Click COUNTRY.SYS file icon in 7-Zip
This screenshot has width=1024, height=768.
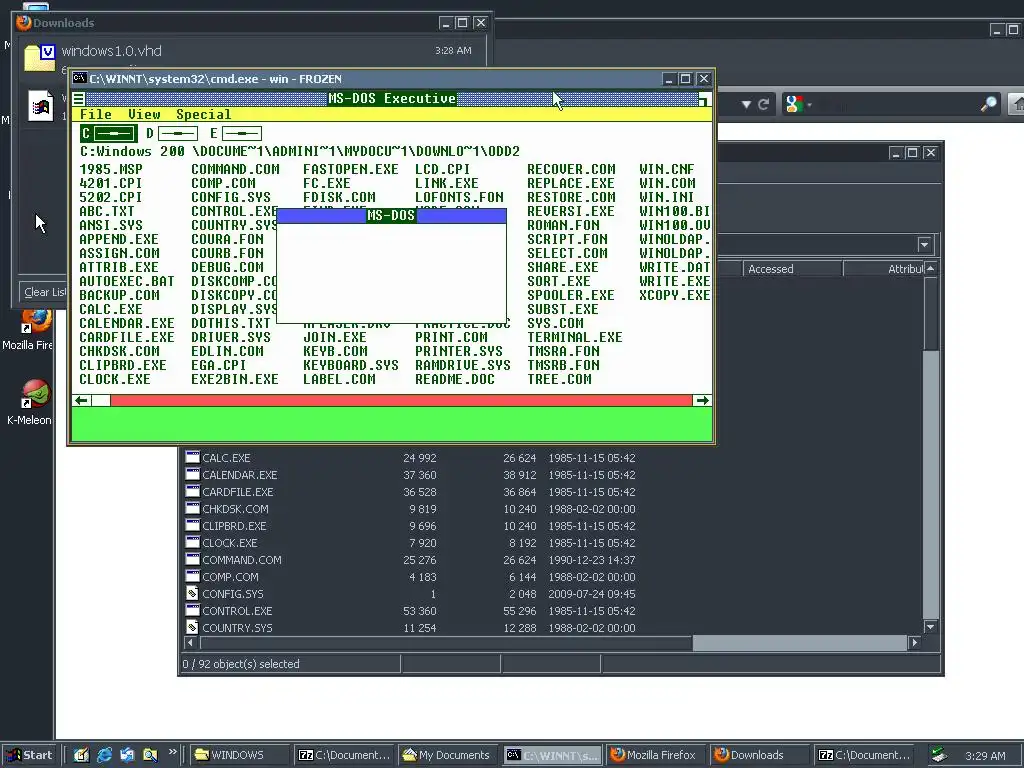point(192,627)
